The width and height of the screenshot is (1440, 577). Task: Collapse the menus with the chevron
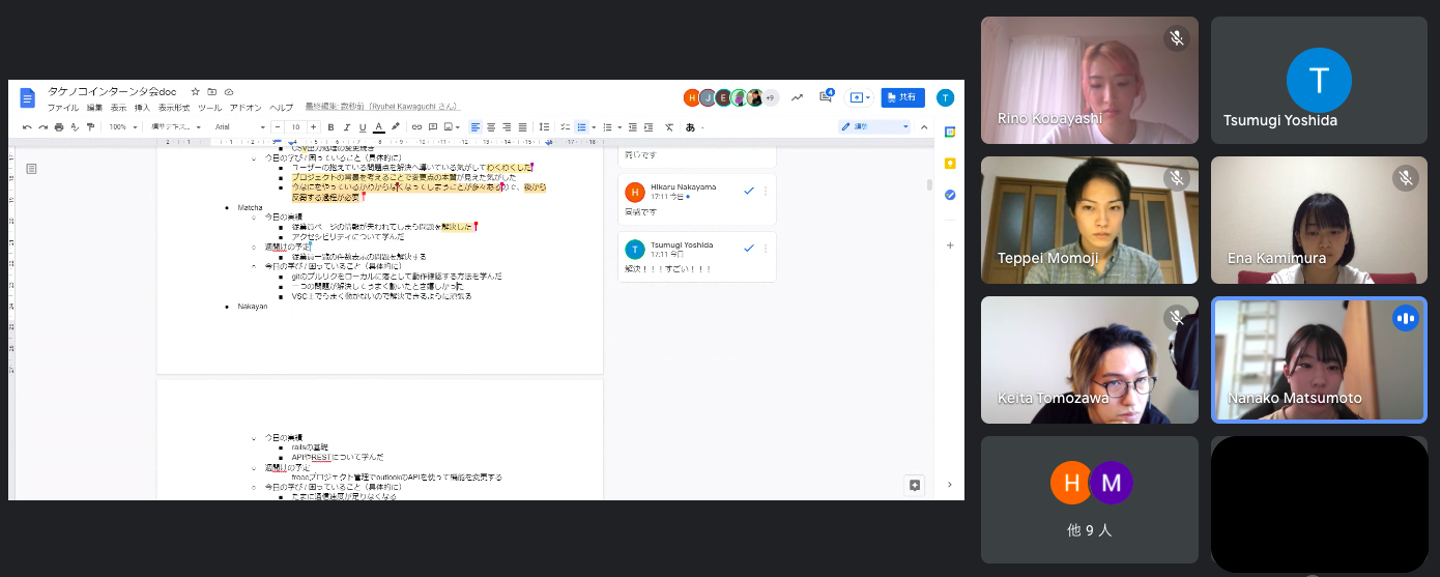point(924,127)
